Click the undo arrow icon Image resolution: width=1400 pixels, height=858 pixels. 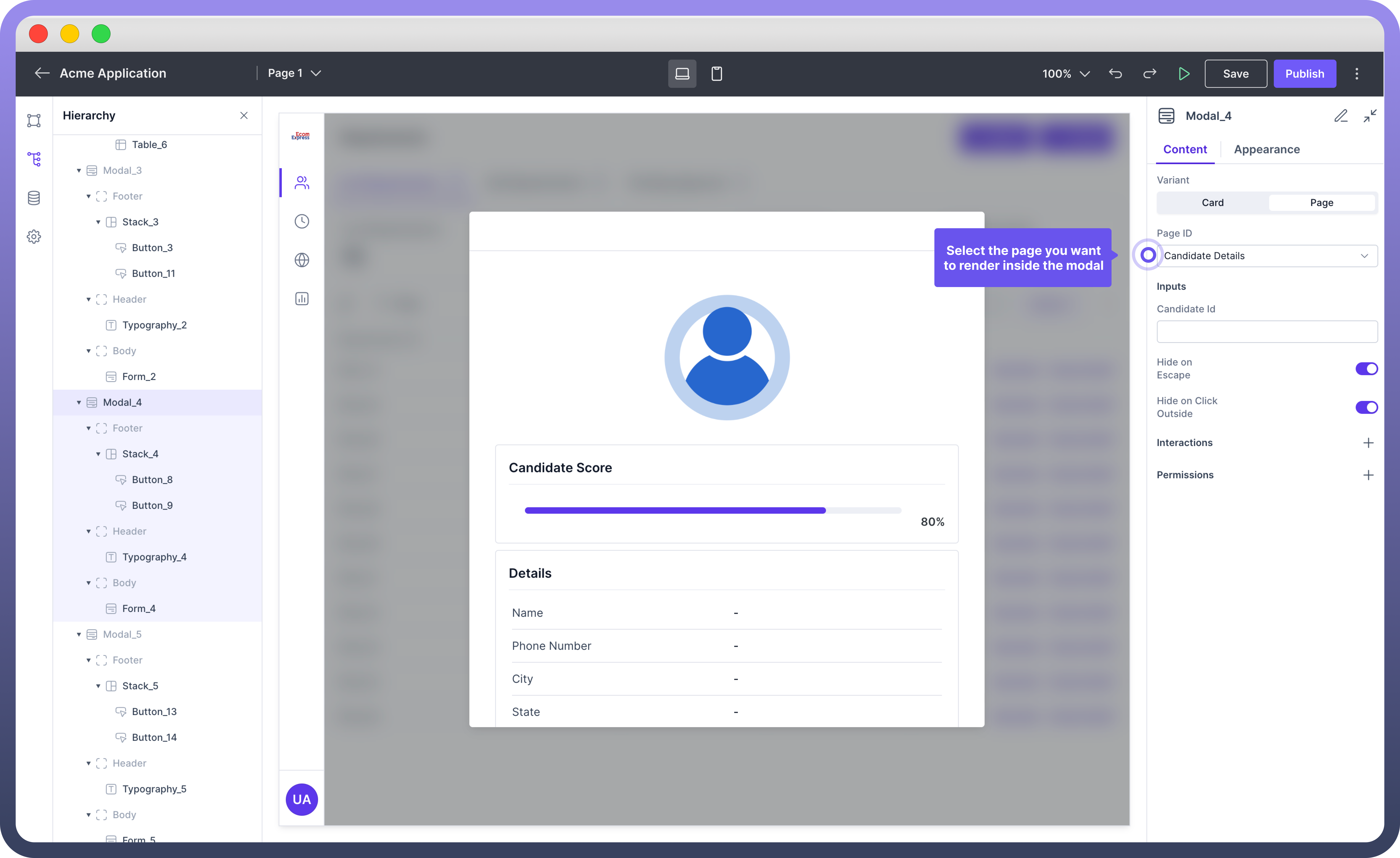(x=1115, y=73)
